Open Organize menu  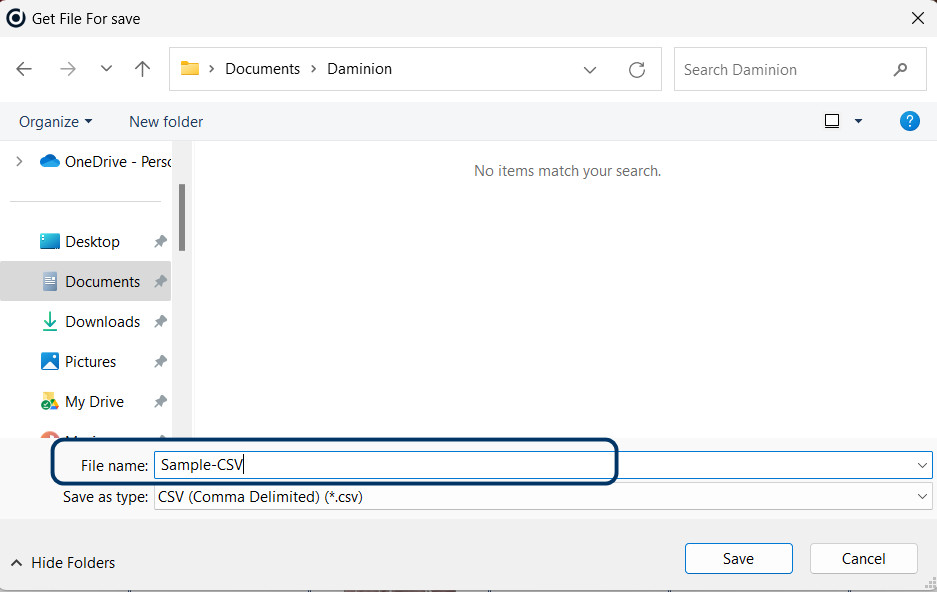click(x=56, y=121)
